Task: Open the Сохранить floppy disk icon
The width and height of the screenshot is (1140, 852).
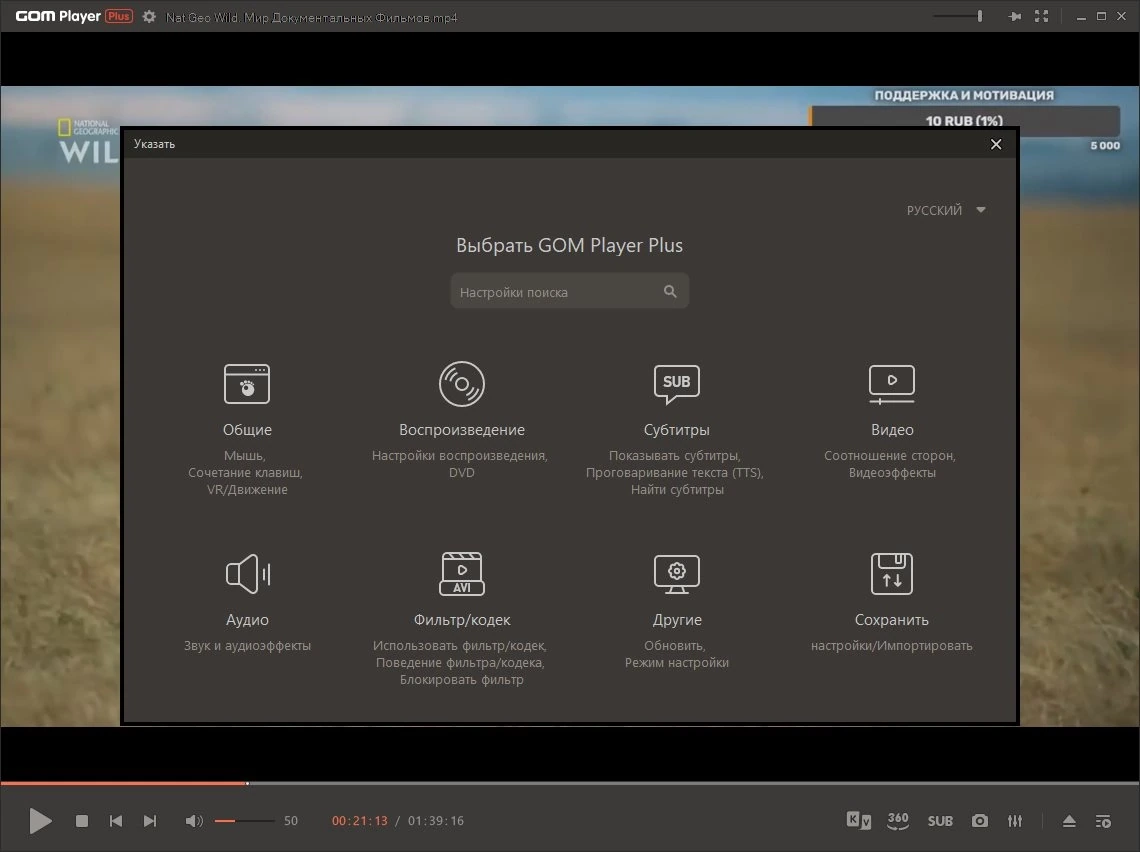Action: 892,574
